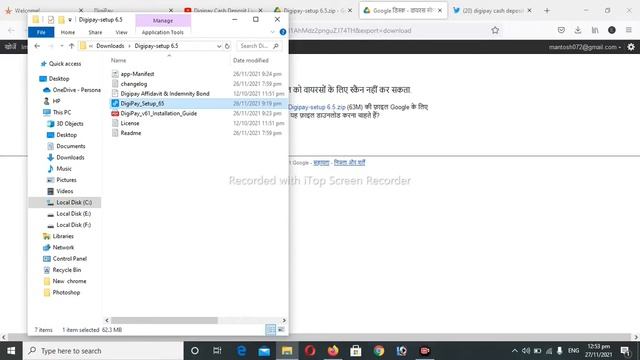Viewport: 640px width, 360px height.
Task: Click the horizontal scrollbar in file list
Action: tap(164, 320)
